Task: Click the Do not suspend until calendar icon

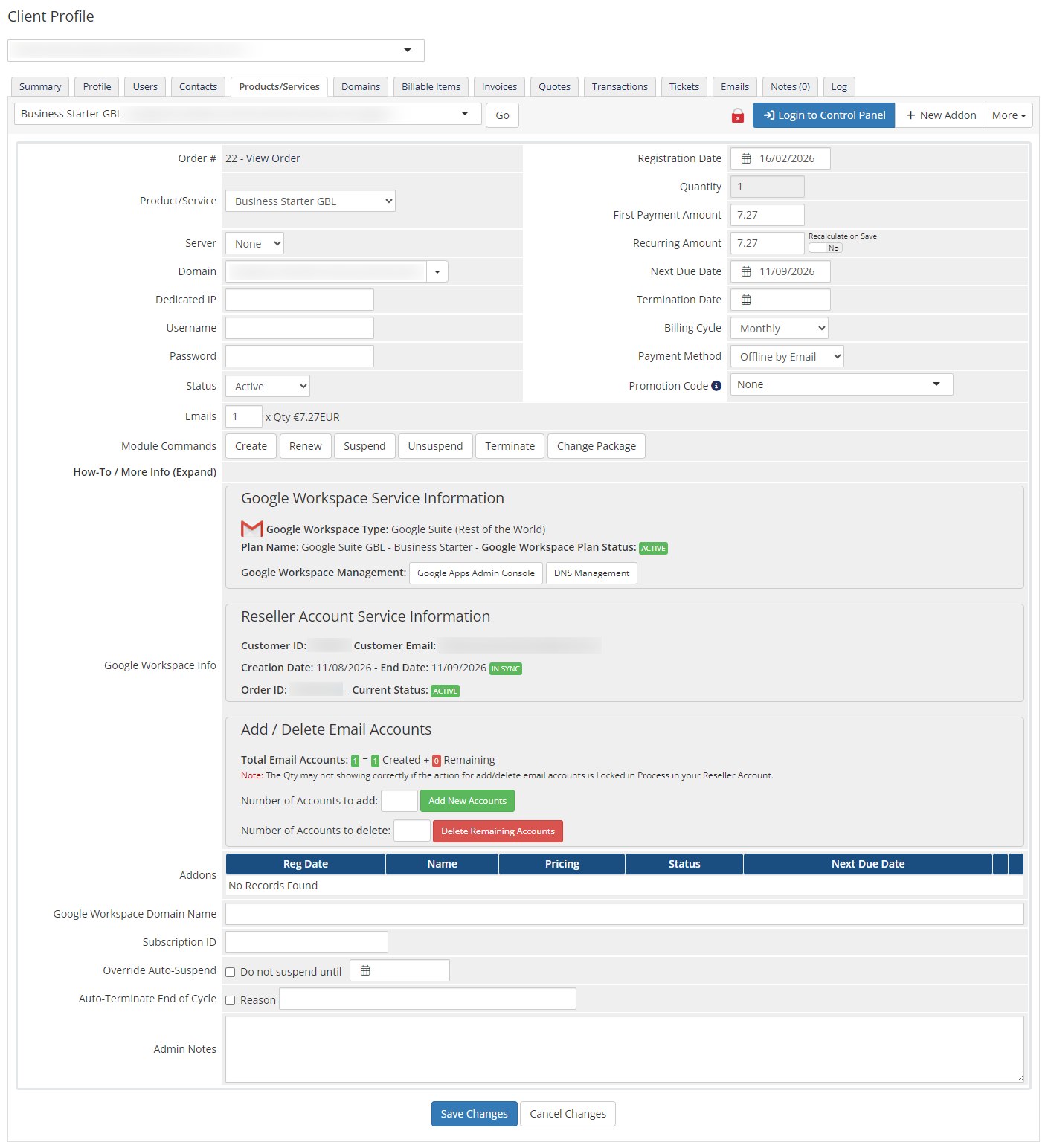Action: (365, 970)
